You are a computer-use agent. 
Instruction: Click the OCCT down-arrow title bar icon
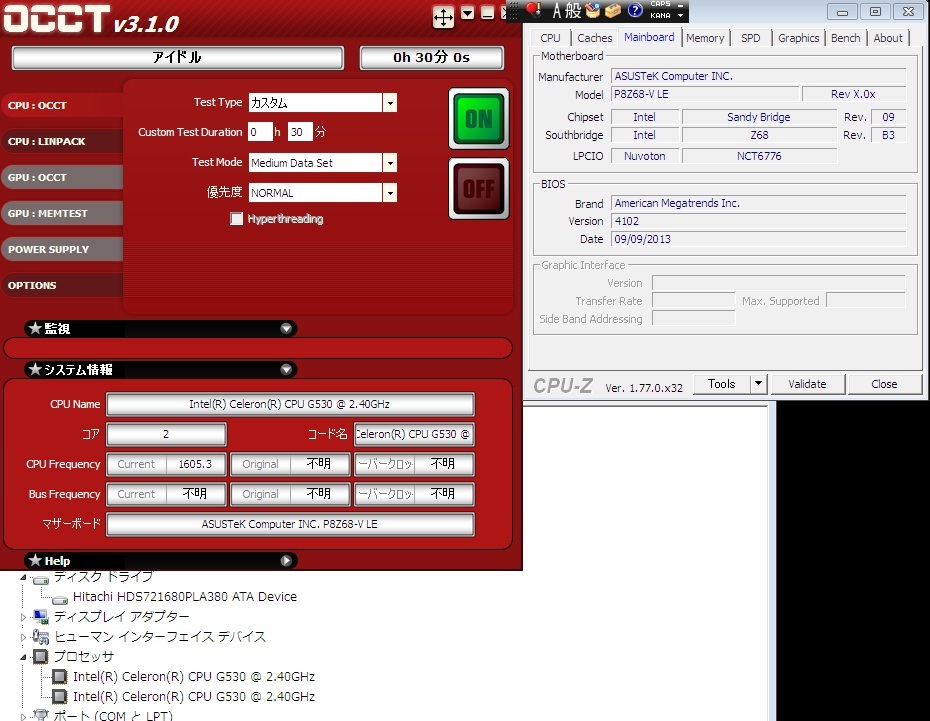(x=467, y=13)
